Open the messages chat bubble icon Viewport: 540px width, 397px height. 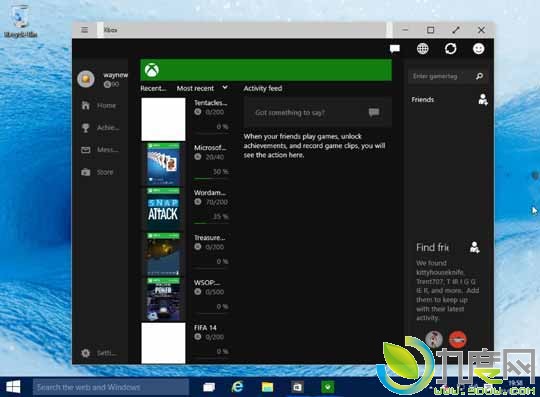point(395,49)
